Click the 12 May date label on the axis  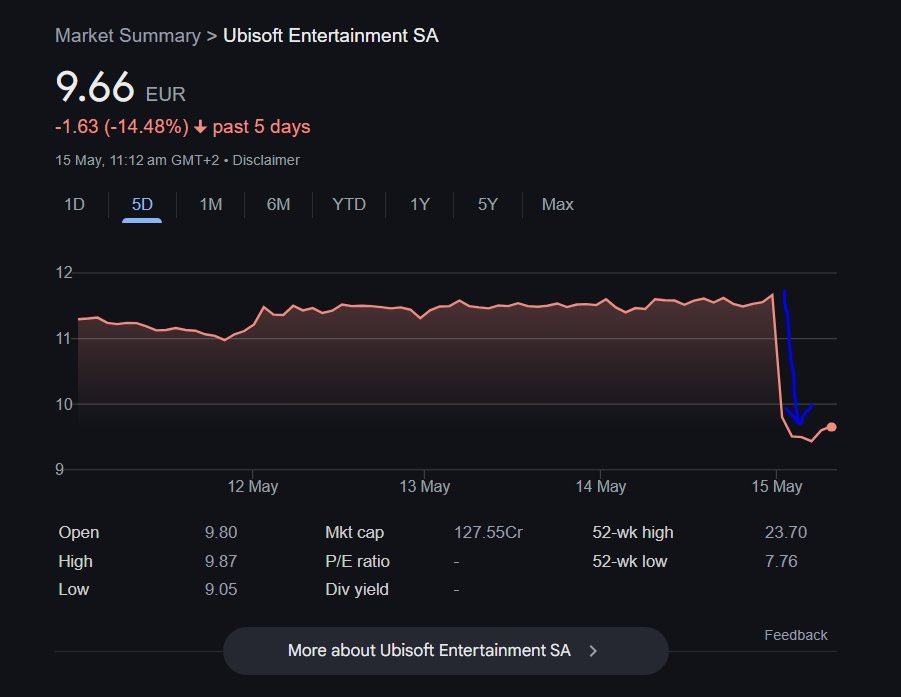[x=253, y=487]
